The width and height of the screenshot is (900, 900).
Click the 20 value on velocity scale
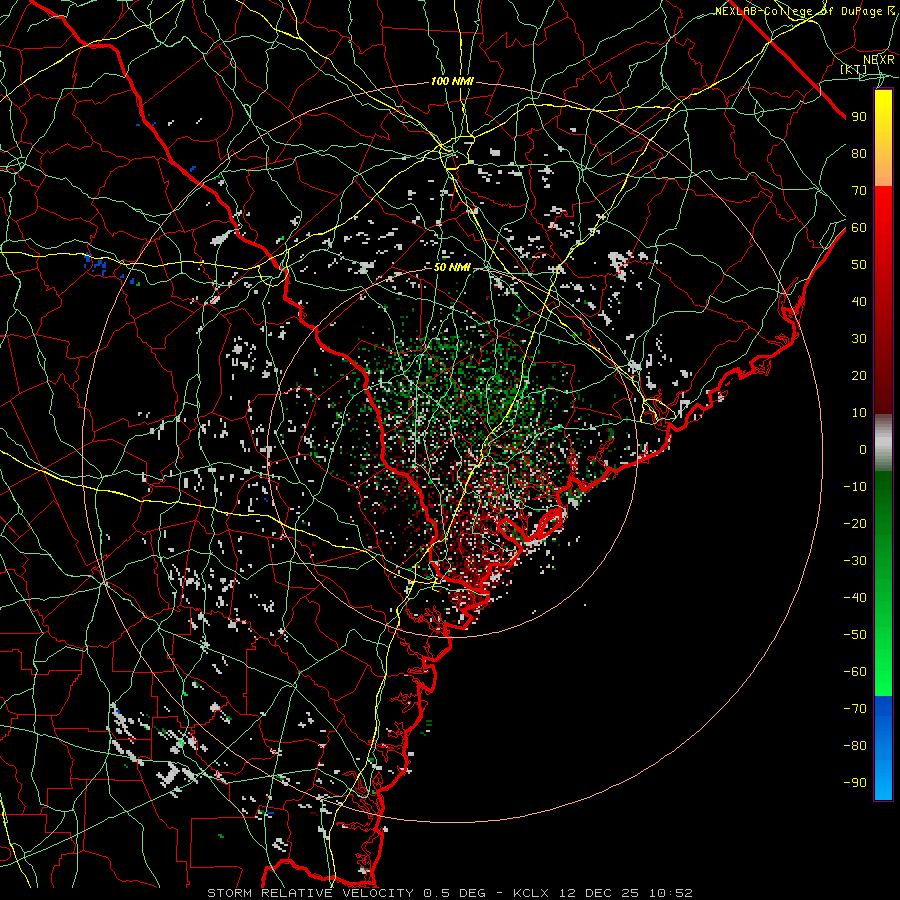click(x=859, y=375)
